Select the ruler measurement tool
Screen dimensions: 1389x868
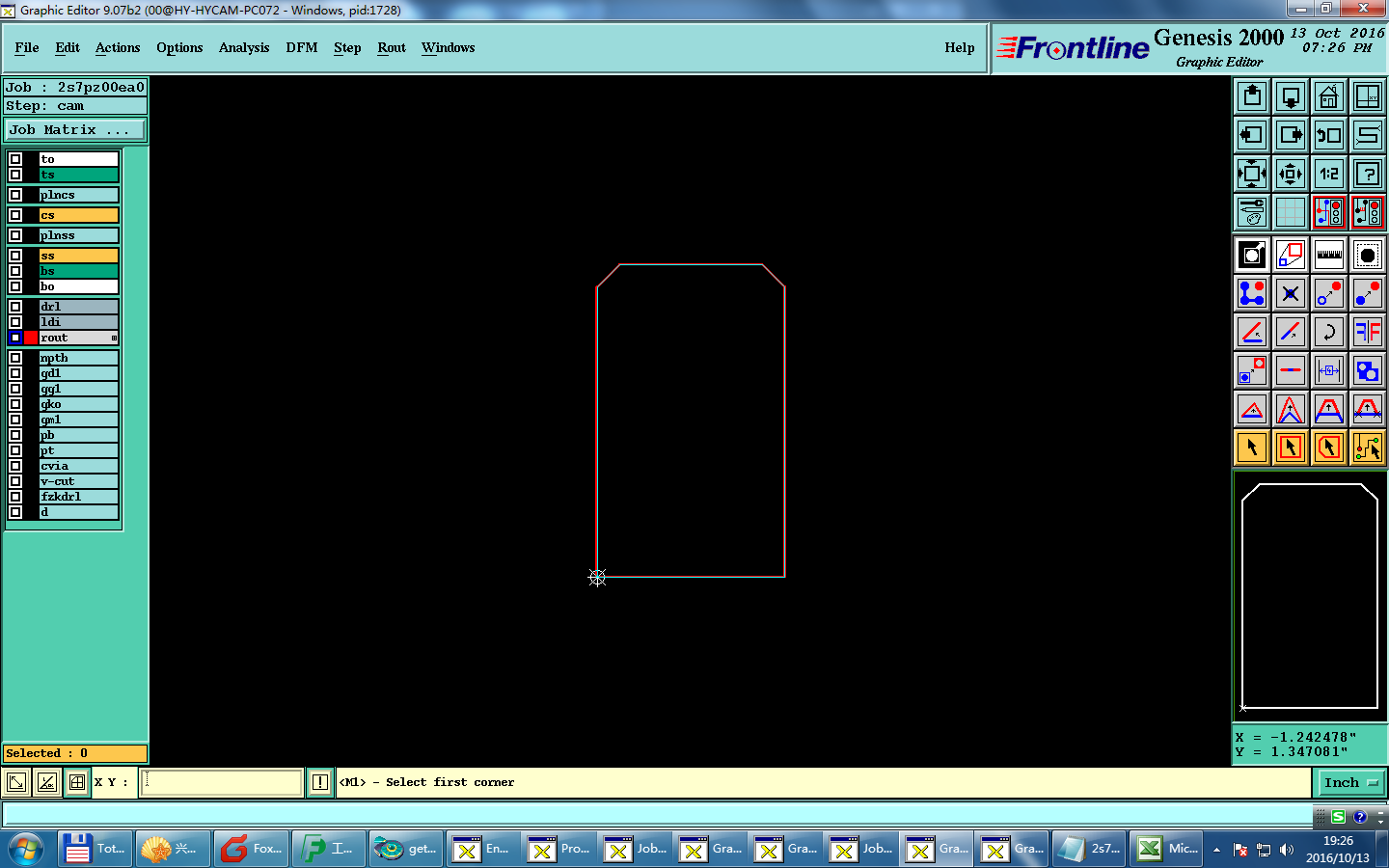[x=1329, y=255]
